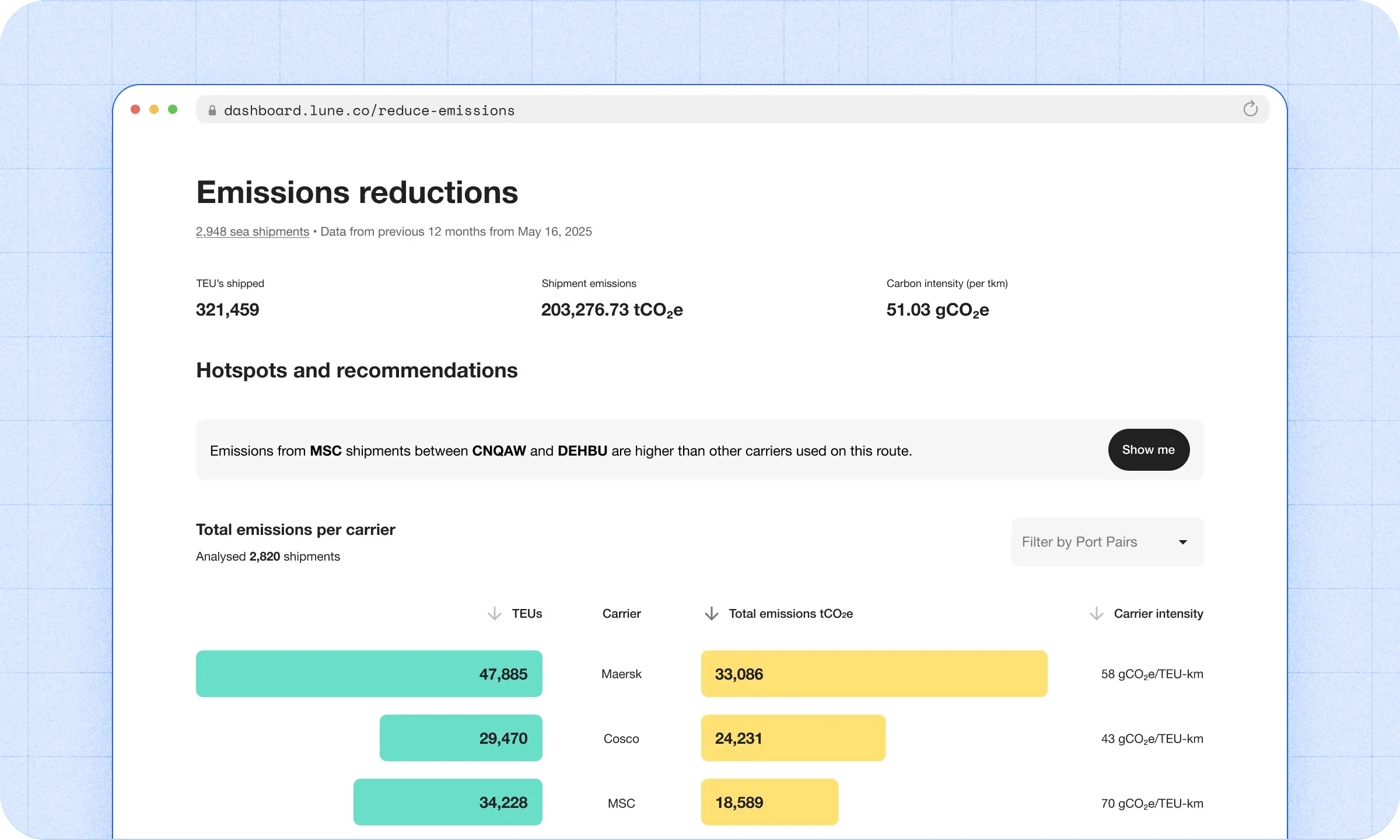1400x840 pixels.
Task: Click inside the browser address bar
Action: (467, 110)
